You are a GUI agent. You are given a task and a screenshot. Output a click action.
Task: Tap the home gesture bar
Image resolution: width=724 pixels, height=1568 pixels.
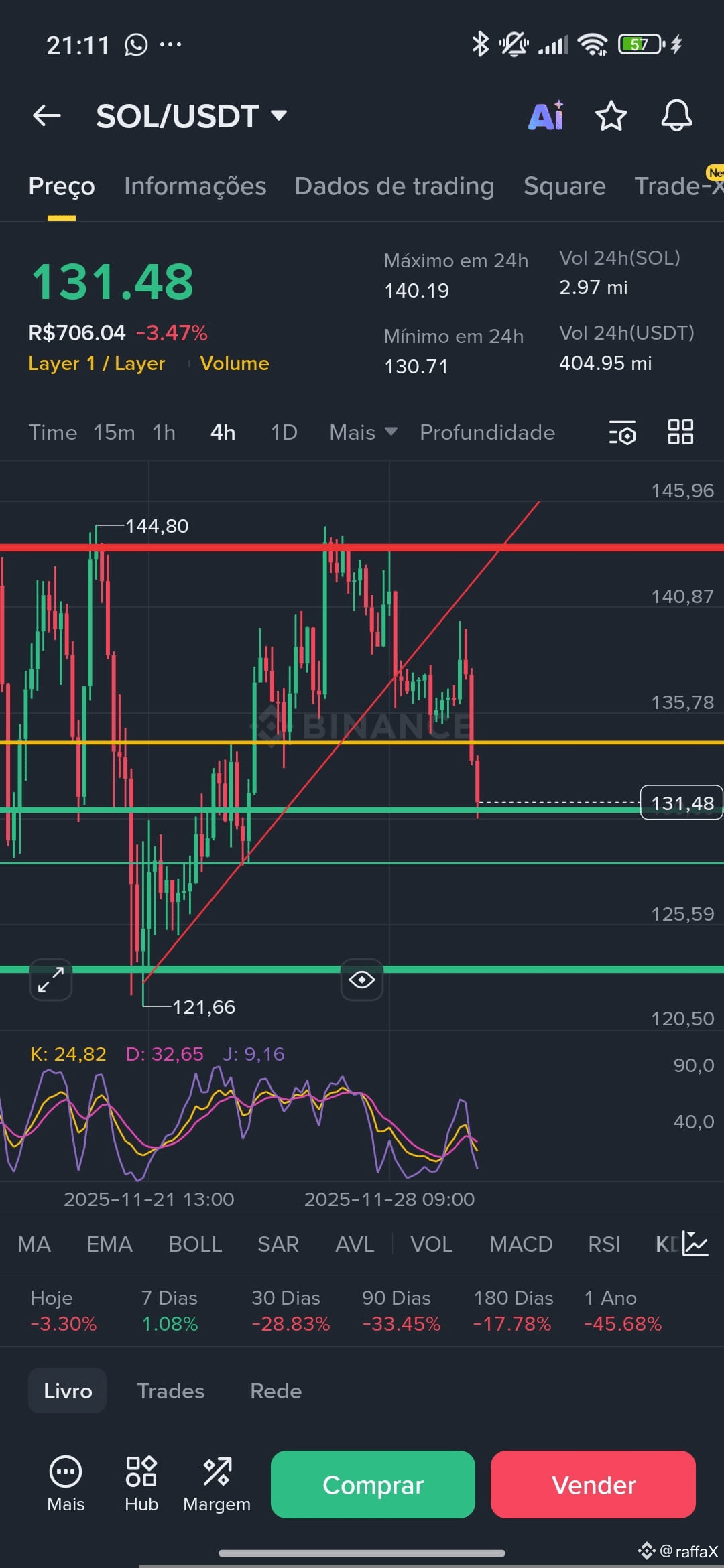[362, 1553]
